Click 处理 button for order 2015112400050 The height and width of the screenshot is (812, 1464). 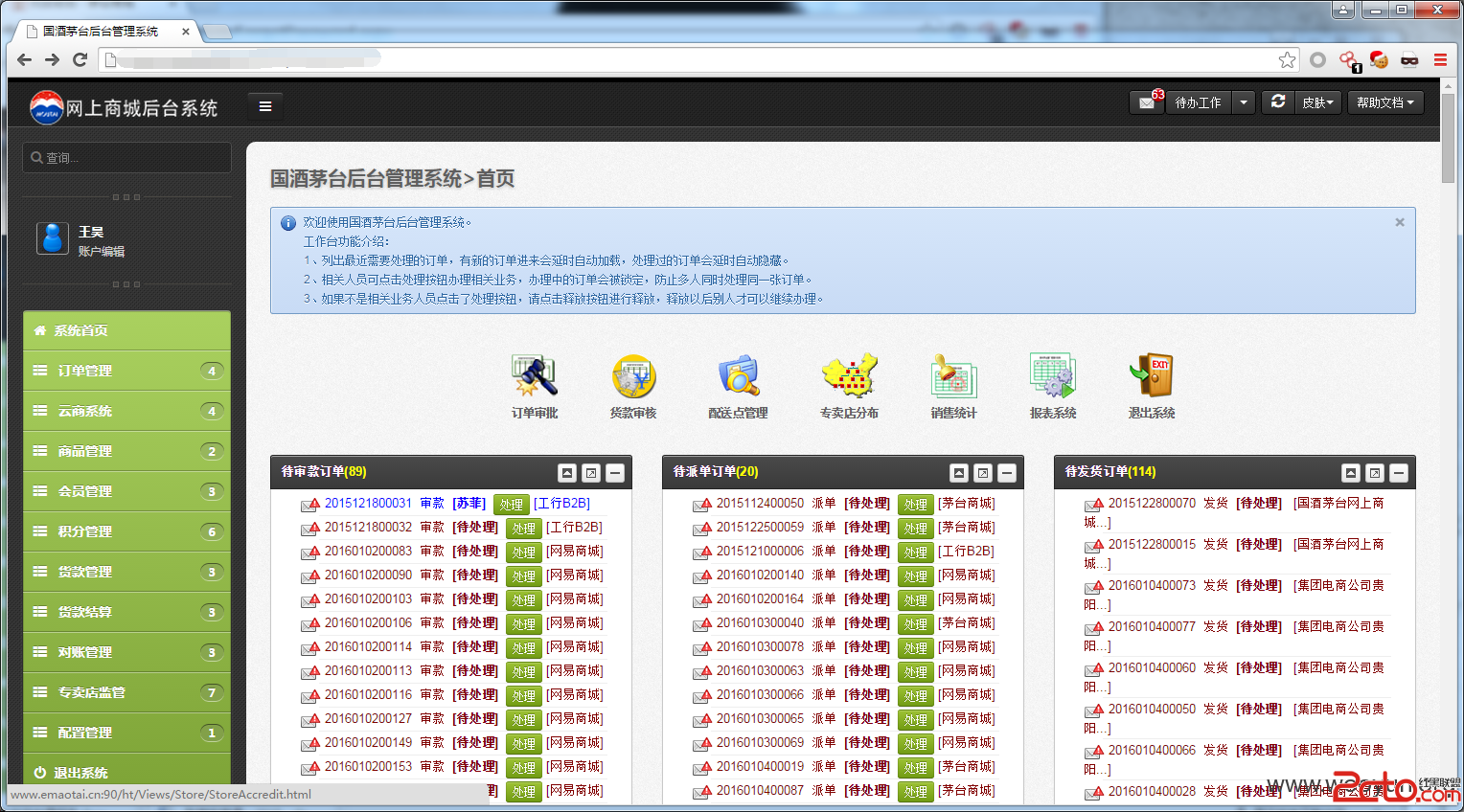(x=916, y=505)
